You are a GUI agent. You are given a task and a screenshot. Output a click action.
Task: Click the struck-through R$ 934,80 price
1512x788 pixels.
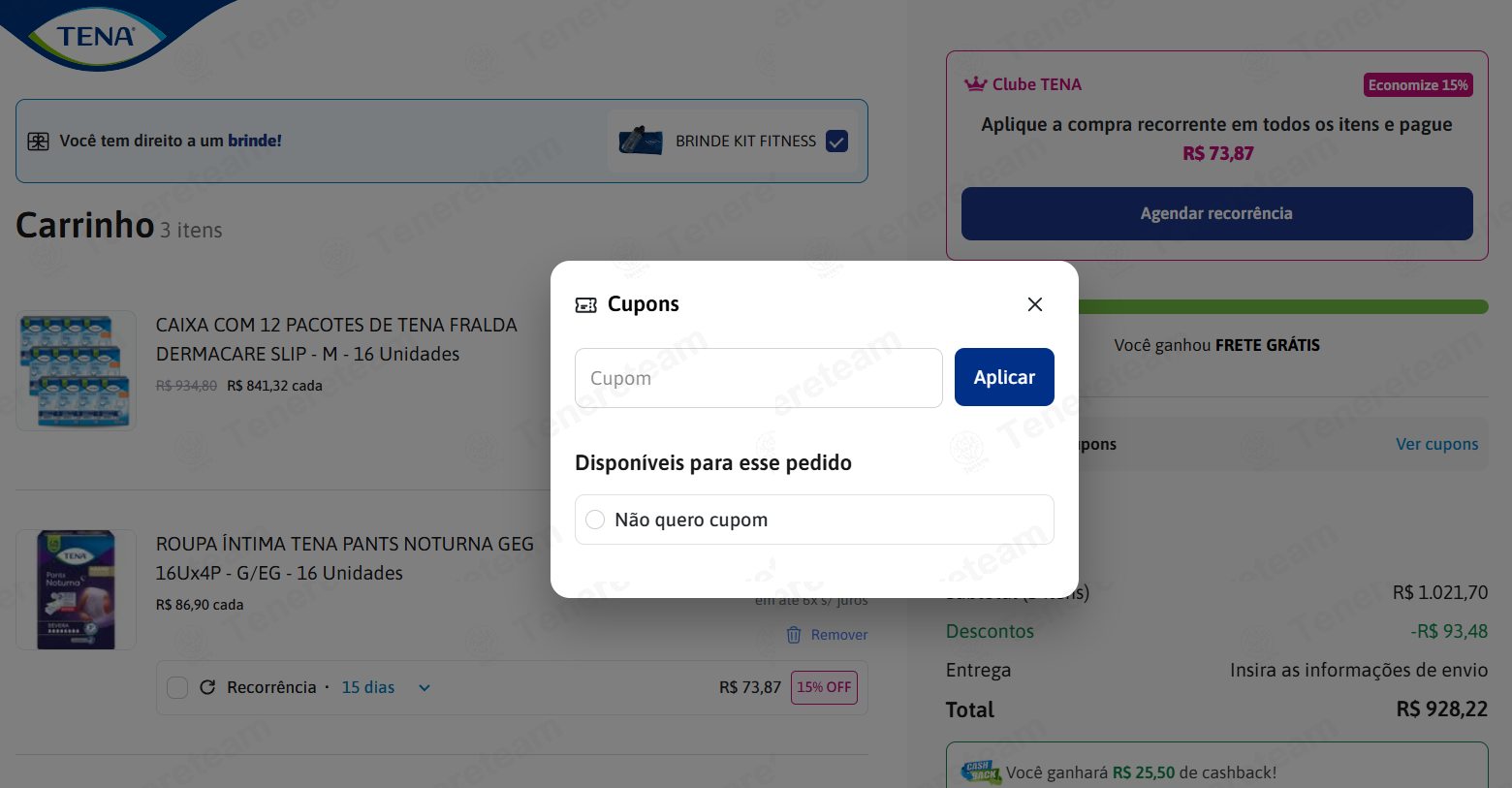click(186, 386)
